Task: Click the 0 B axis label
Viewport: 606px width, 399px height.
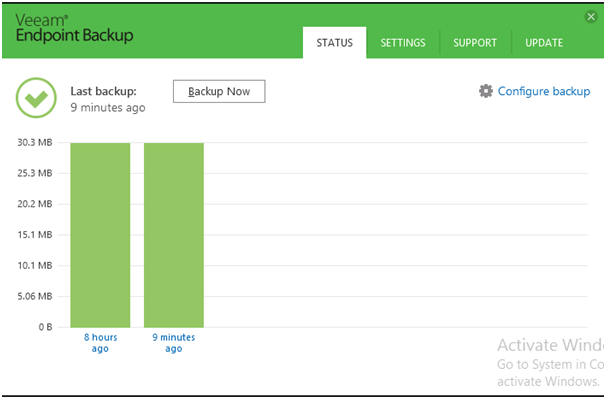Action: pyautogui.click(x=45, y=327)
